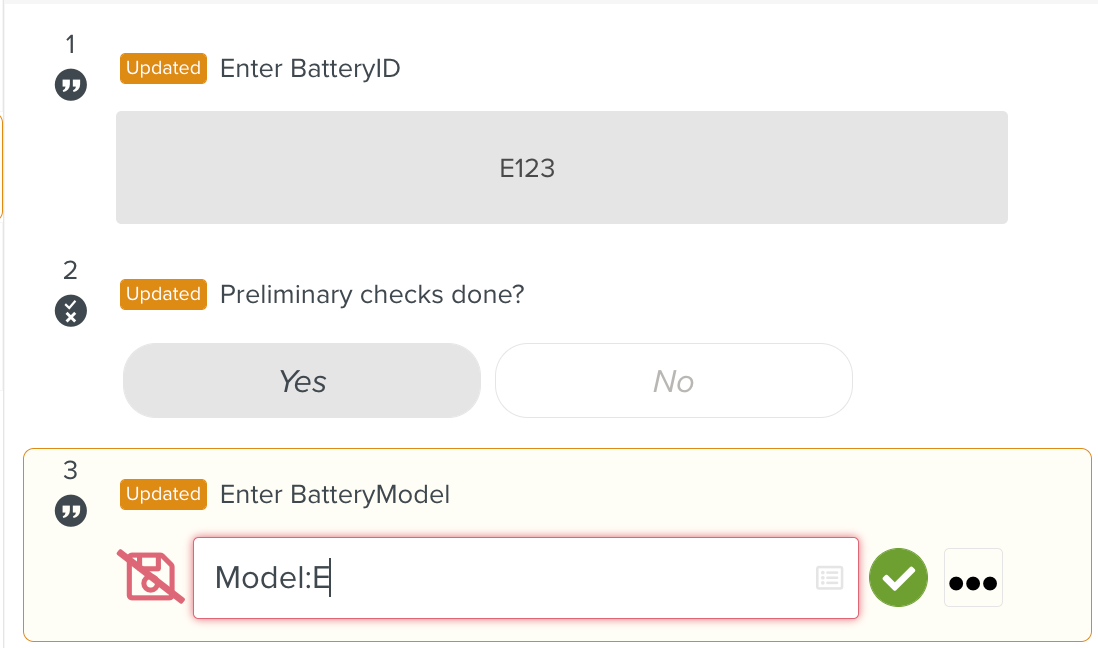The width and height of the screenshot is (1098, 648).
Task: Select step number 1
Action: point(70,44)
